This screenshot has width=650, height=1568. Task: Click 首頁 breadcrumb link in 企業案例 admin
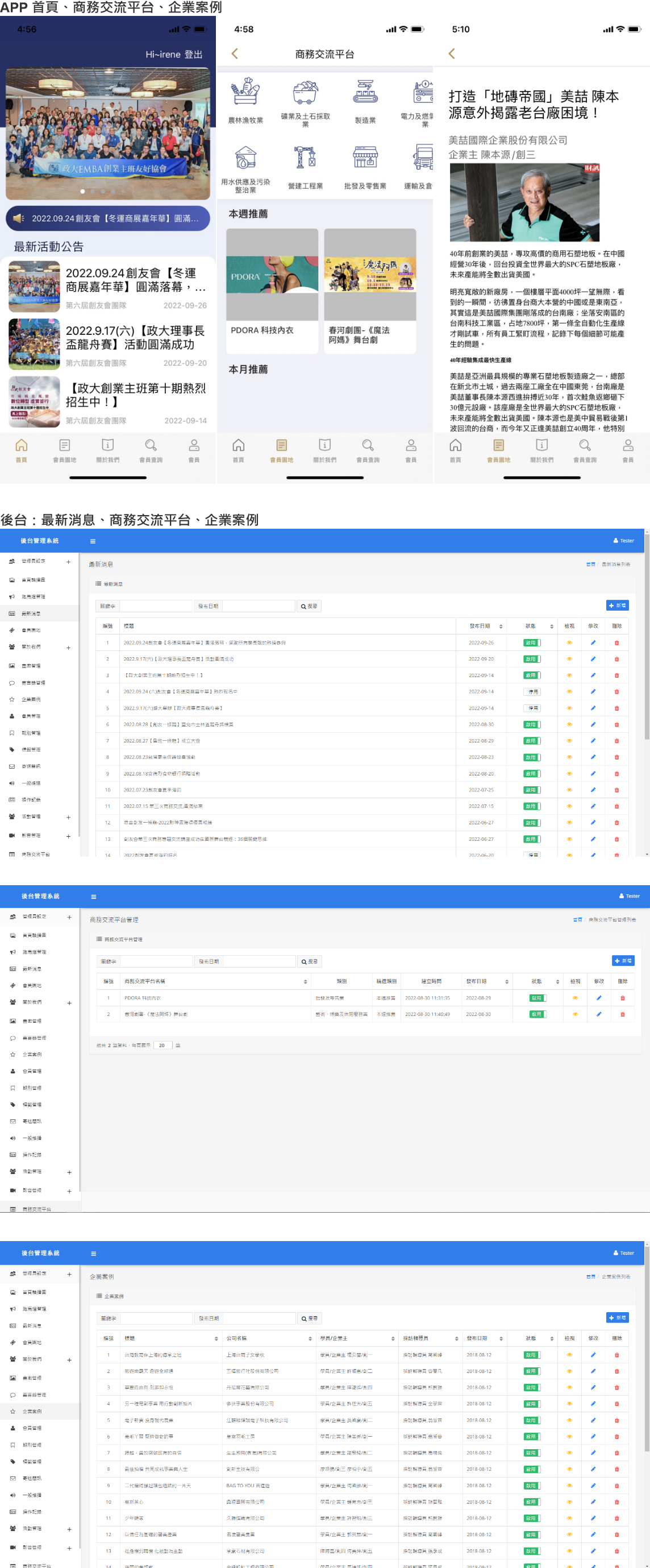tap(590, 1276)
